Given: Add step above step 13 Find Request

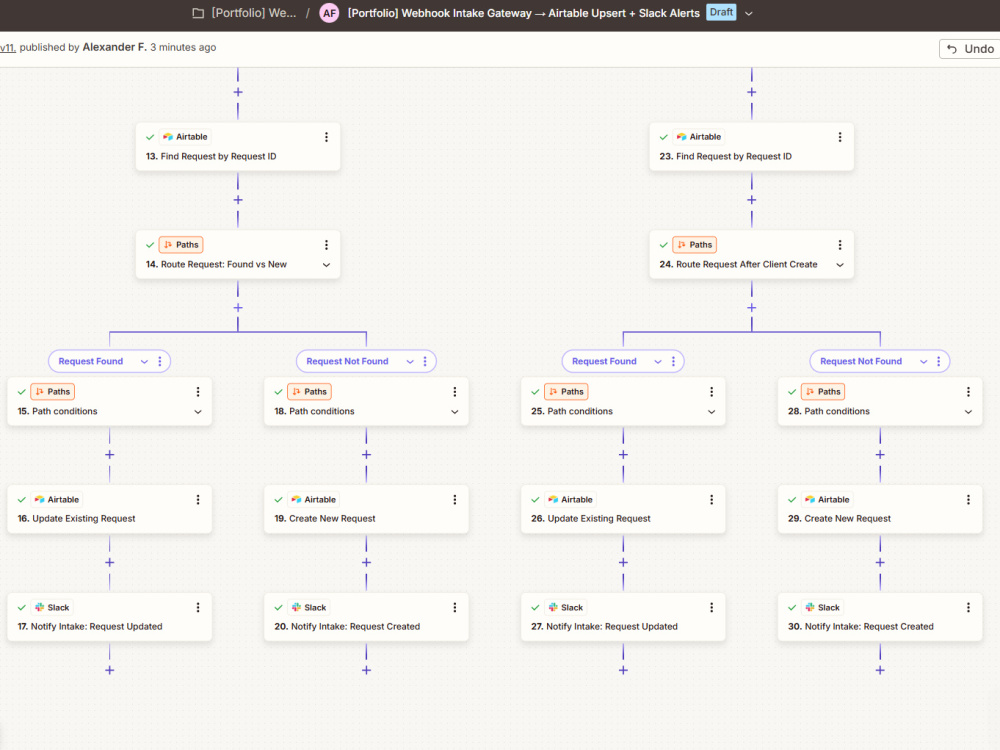Looking at the screenshot, I should (238, 92).
